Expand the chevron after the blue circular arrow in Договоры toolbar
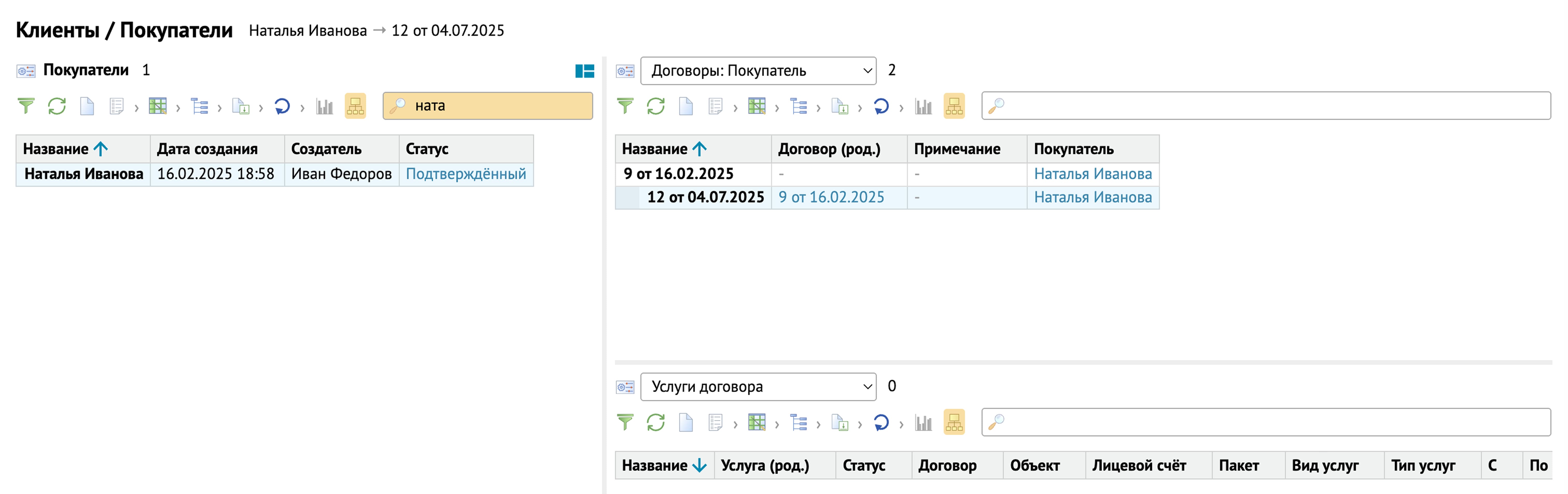Viewport: 1568px width, 494px height. pos(901,108)
